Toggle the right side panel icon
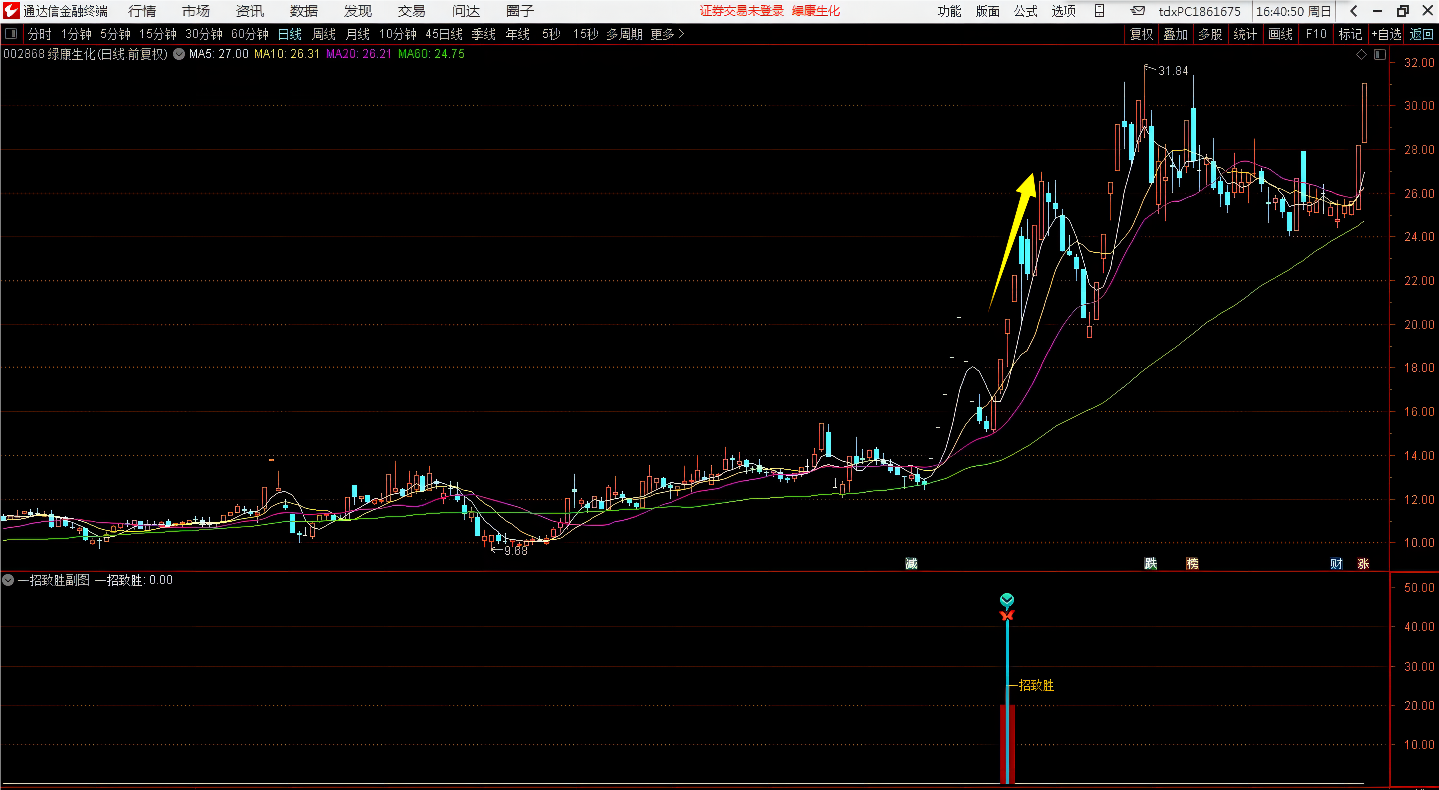The image size is (1439, 790). [1379, 54]
